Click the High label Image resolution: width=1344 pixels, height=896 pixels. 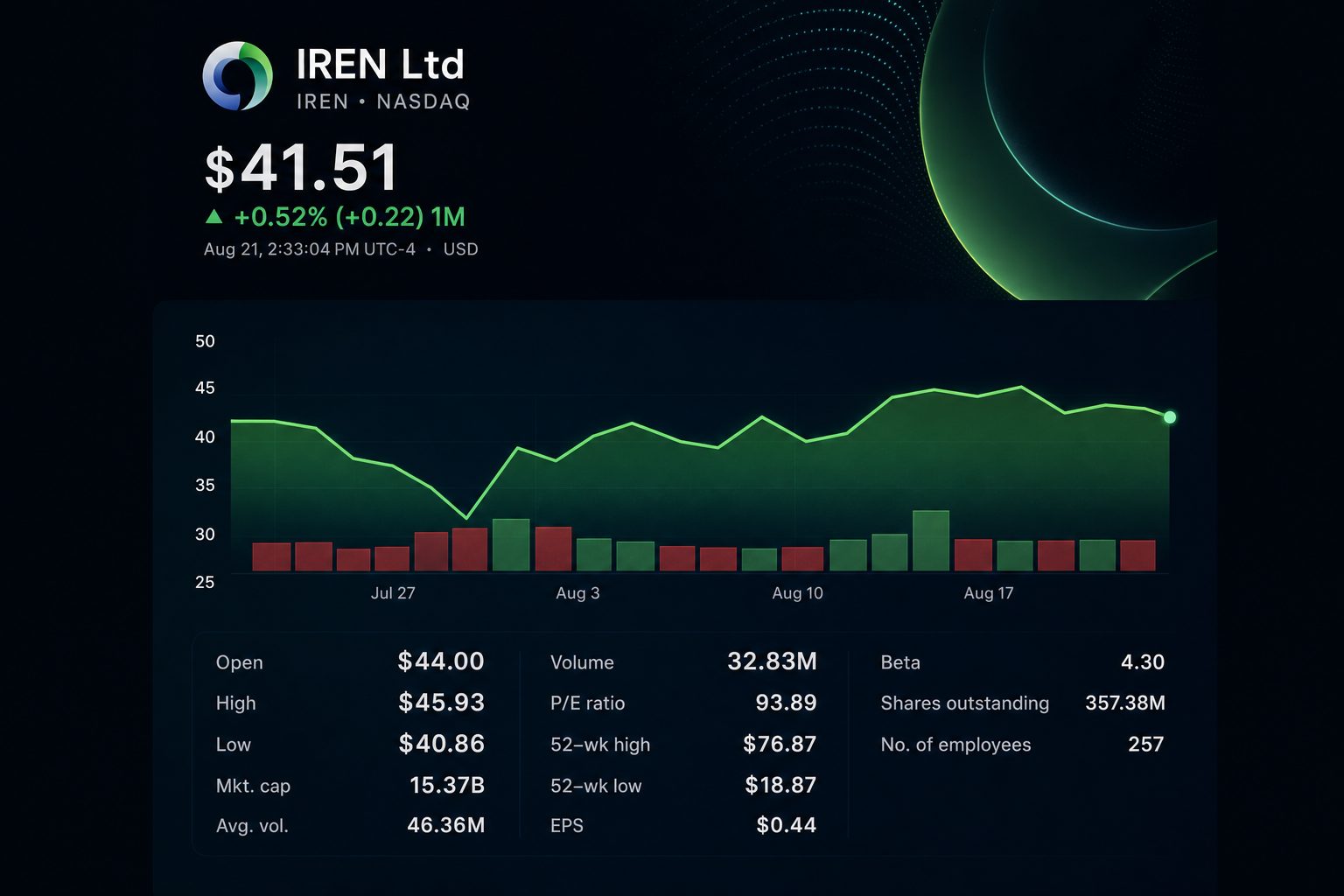click(x=235, y=703)
